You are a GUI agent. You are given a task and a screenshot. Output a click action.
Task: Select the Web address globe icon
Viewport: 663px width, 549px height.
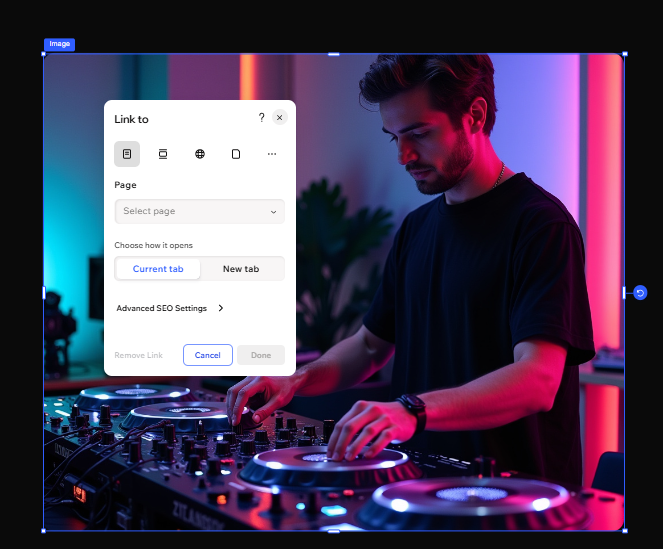(x=200, y=154)
